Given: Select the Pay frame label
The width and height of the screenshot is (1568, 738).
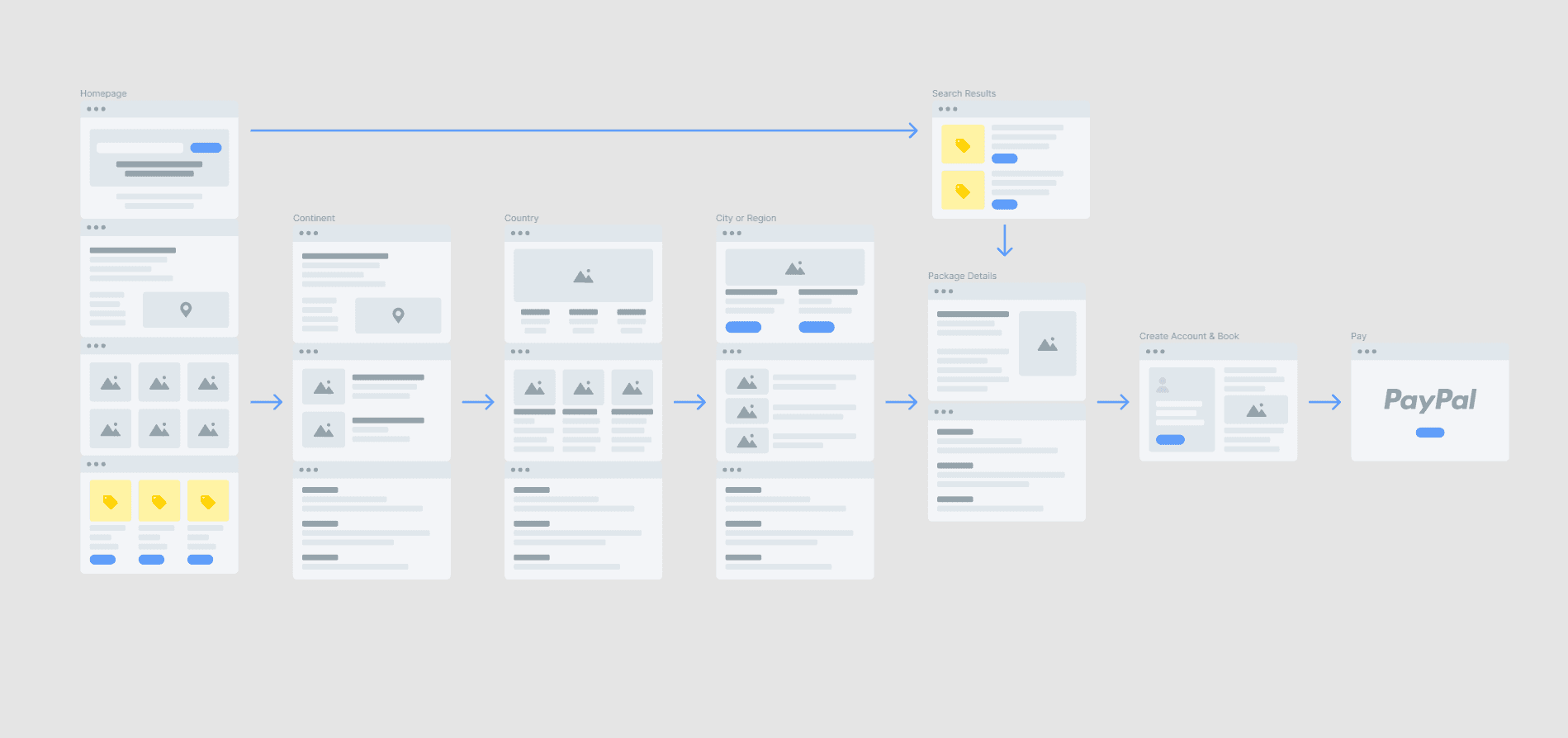Looking at the screenshot, I should 1358,336.
